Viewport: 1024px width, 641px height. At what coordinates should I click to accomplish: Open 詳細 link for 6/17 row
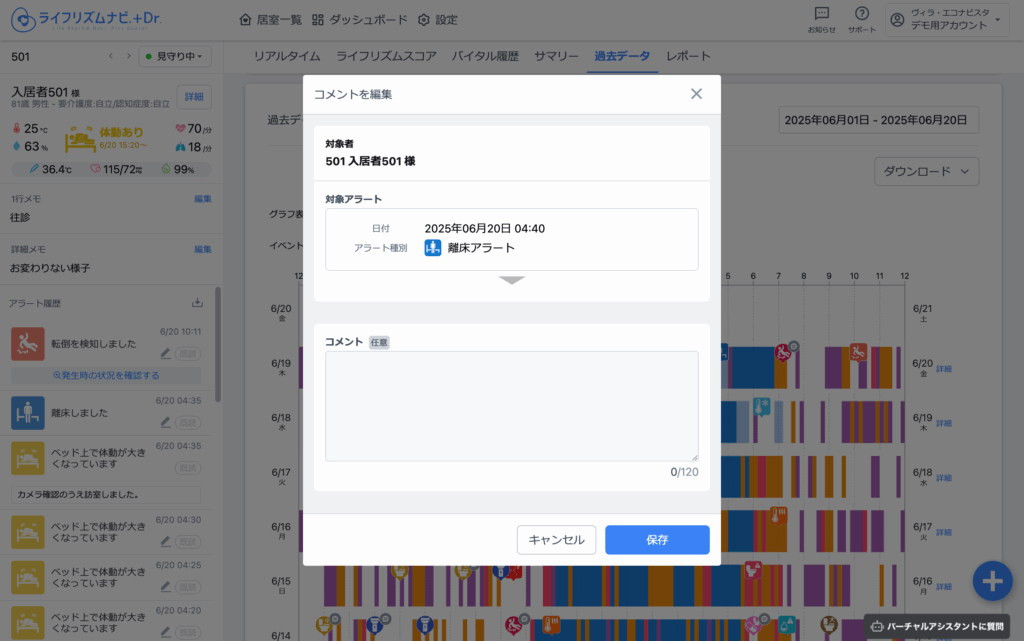[944, 532]
